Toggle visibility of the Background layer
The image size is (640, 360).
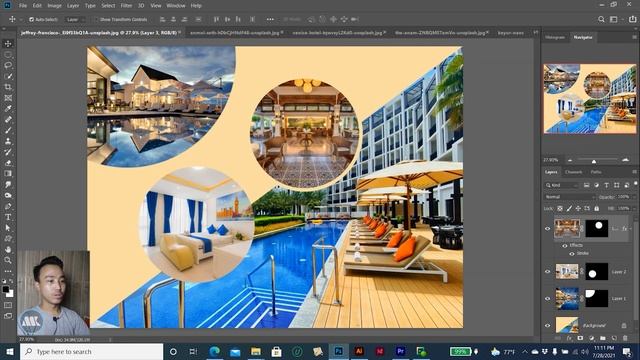[x=548, y=325]
